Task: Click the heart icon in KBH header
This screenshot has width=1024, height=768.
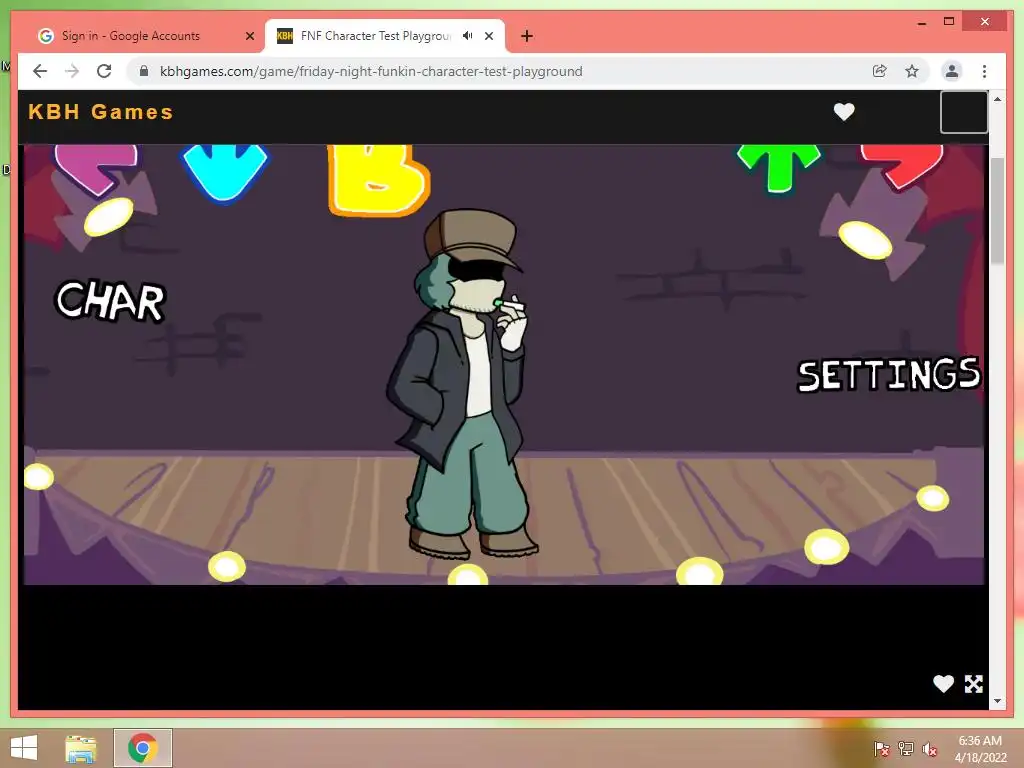Action: pos(844,112)
